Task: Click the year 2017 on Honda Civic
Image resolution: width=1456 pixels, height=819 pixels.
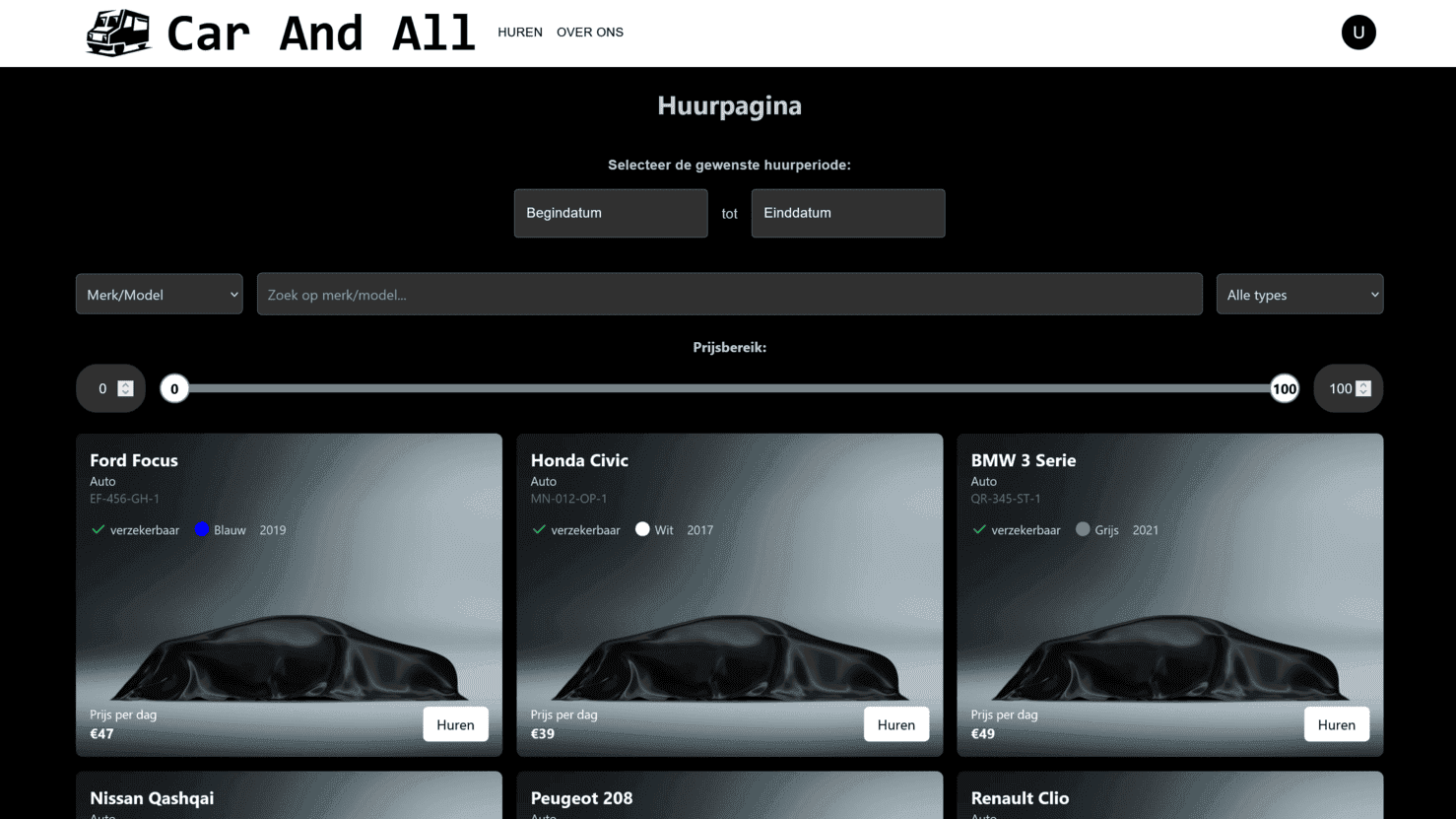Action: click(x=700, y=530)
